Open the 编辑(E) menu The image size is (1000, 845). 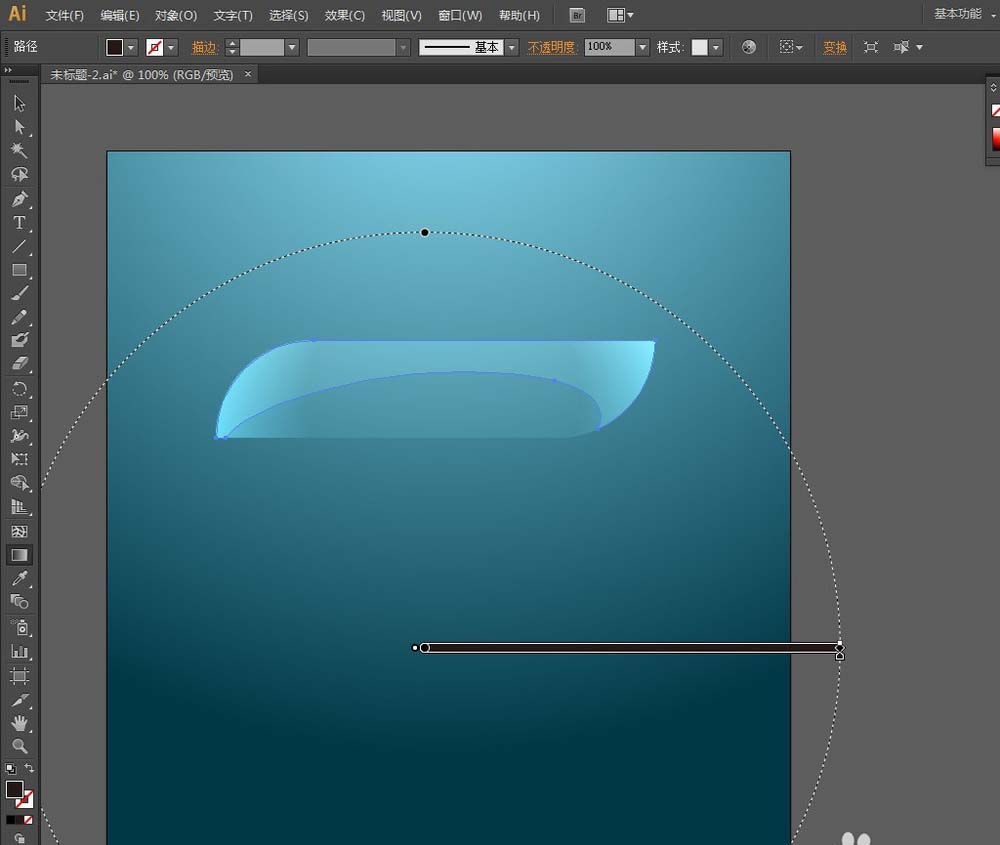(120, 15)
